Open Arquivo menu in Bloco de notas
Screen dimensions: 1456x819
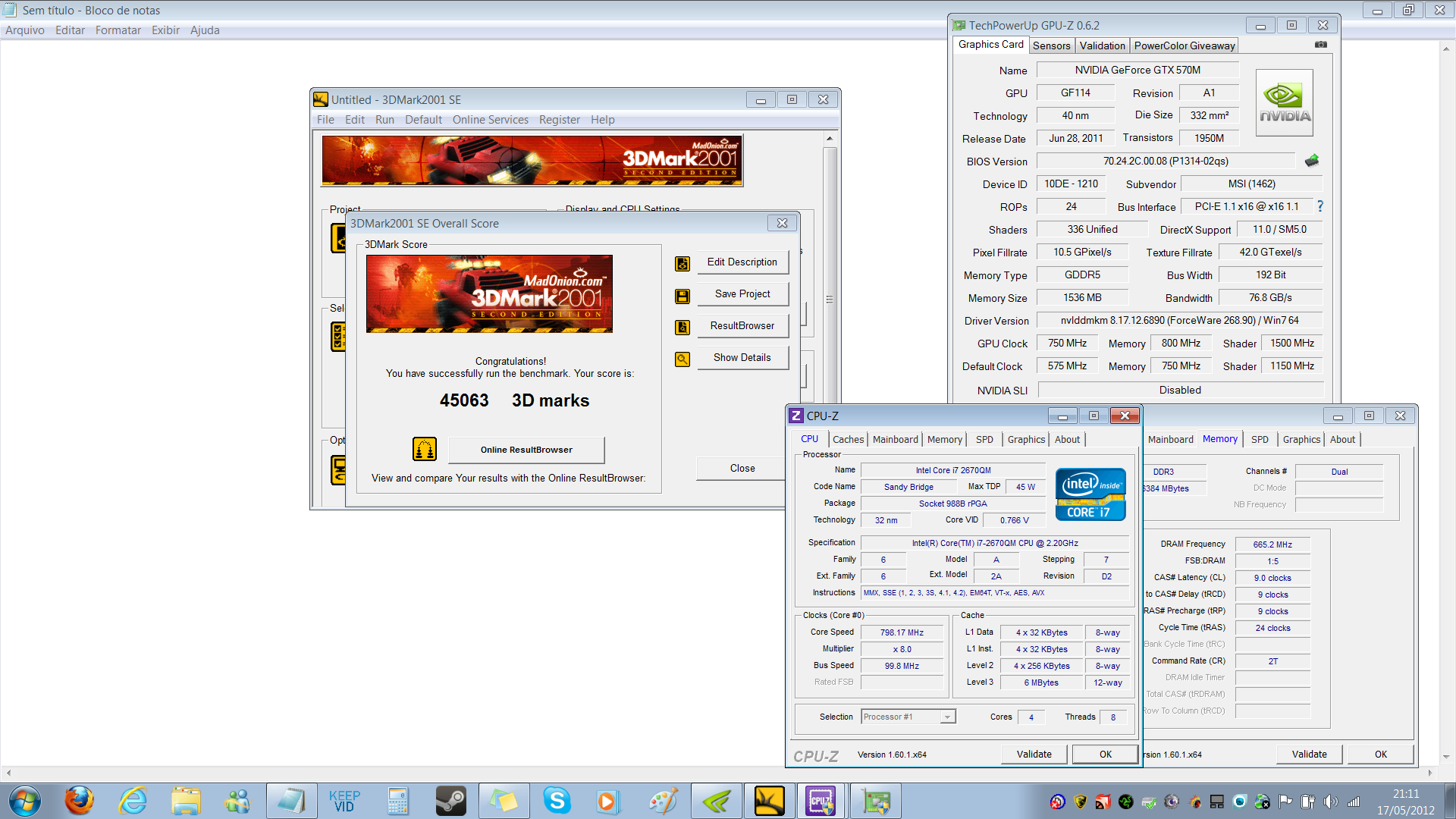click(x=25, y=30)
